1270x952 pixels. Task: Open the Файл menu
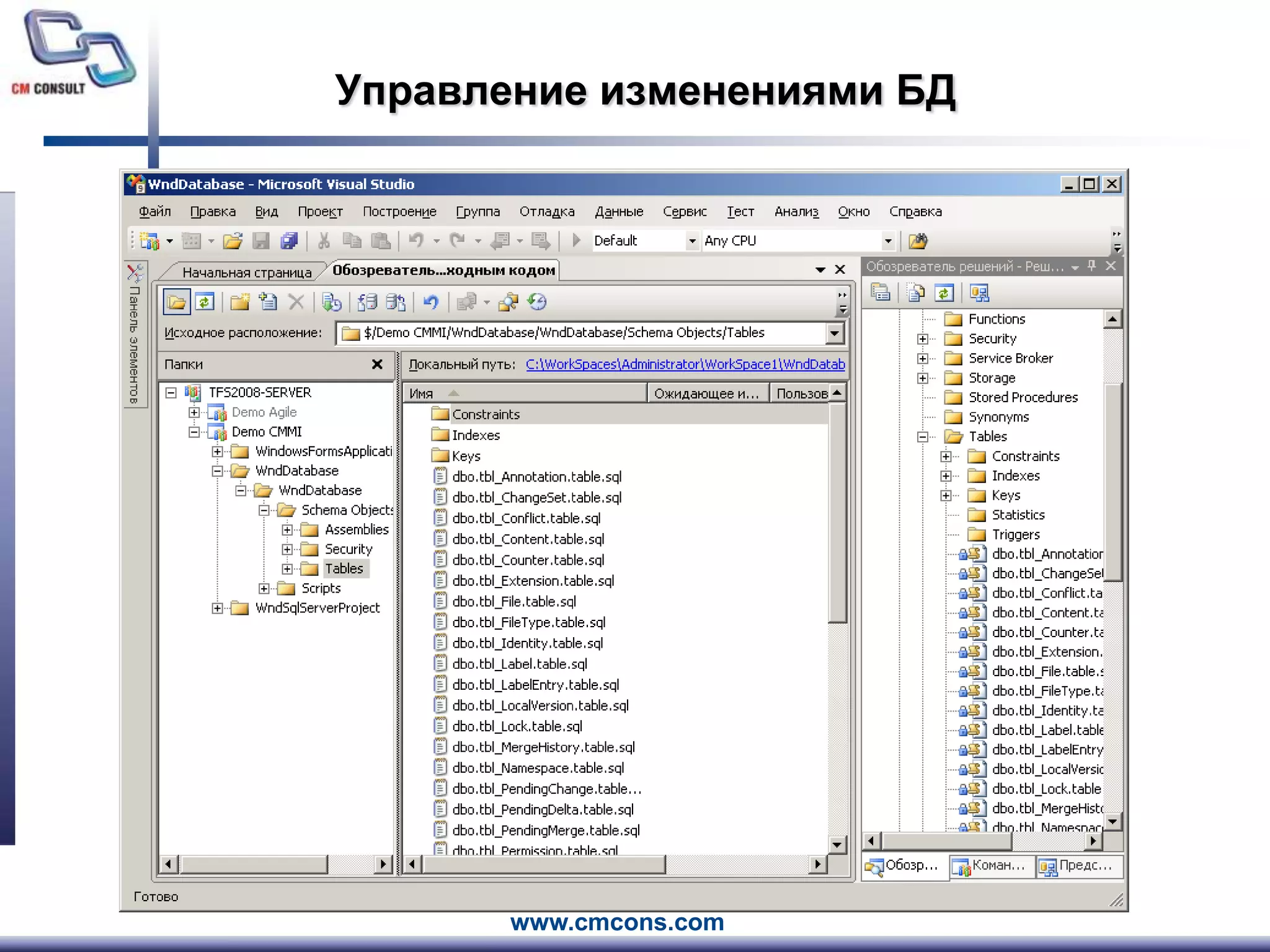pos(155,211)
